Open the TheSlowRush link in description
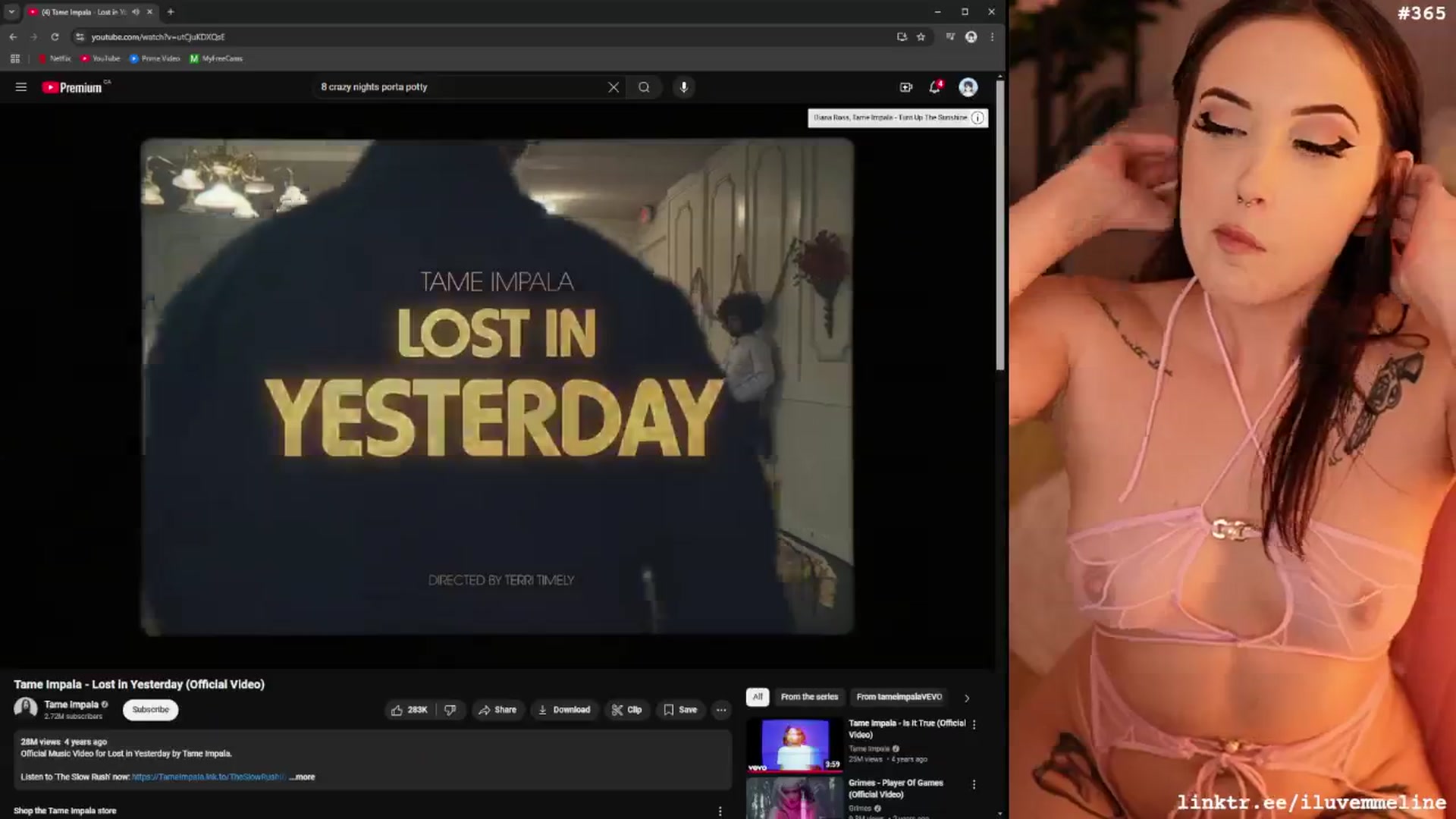This screenshot has height=819, width=1456. click(x=209, y=777)
